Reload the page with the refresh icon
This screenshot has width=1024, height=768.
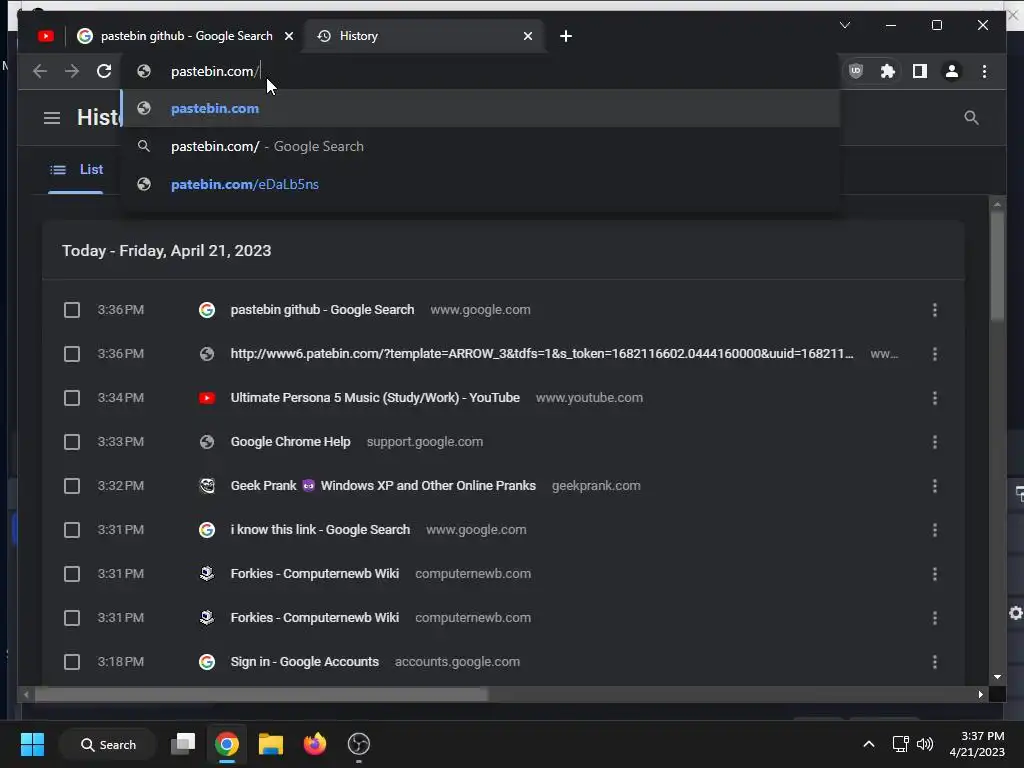tap(104, 71)
